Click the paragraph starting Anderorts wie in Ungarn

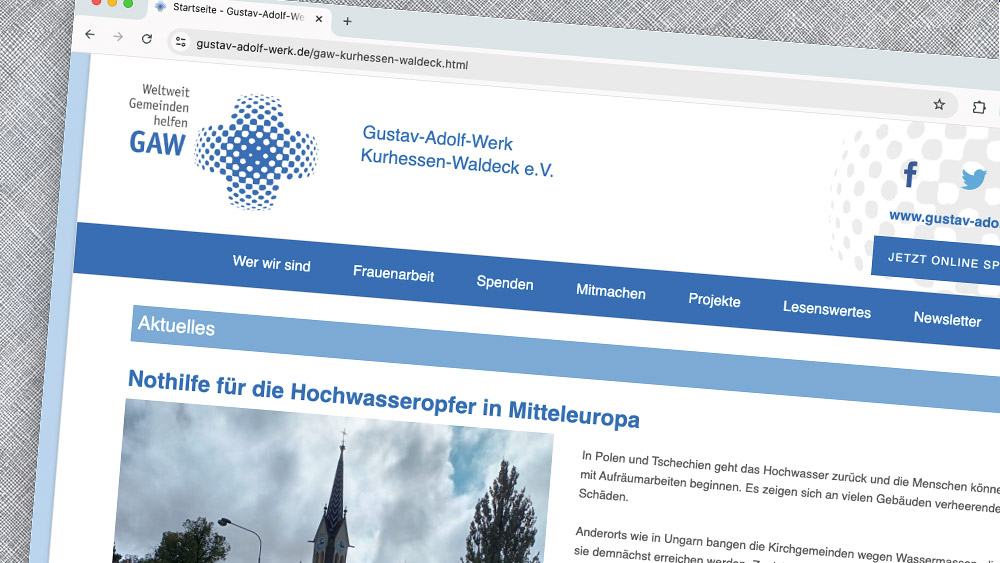786,547
